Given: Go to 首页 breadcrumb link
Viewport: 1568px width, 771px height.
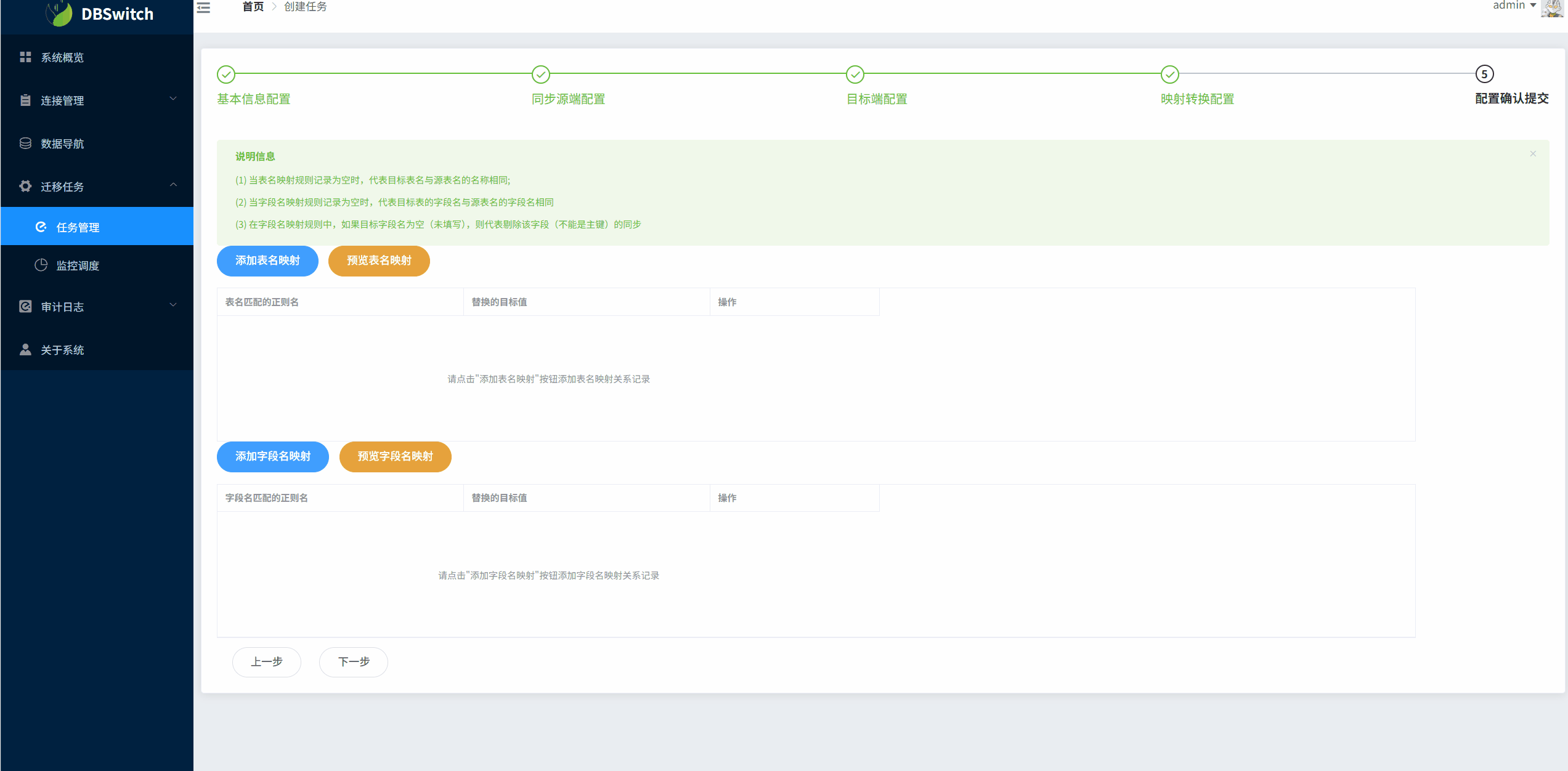Looking at the screenshot, I should tap(253, 7).
